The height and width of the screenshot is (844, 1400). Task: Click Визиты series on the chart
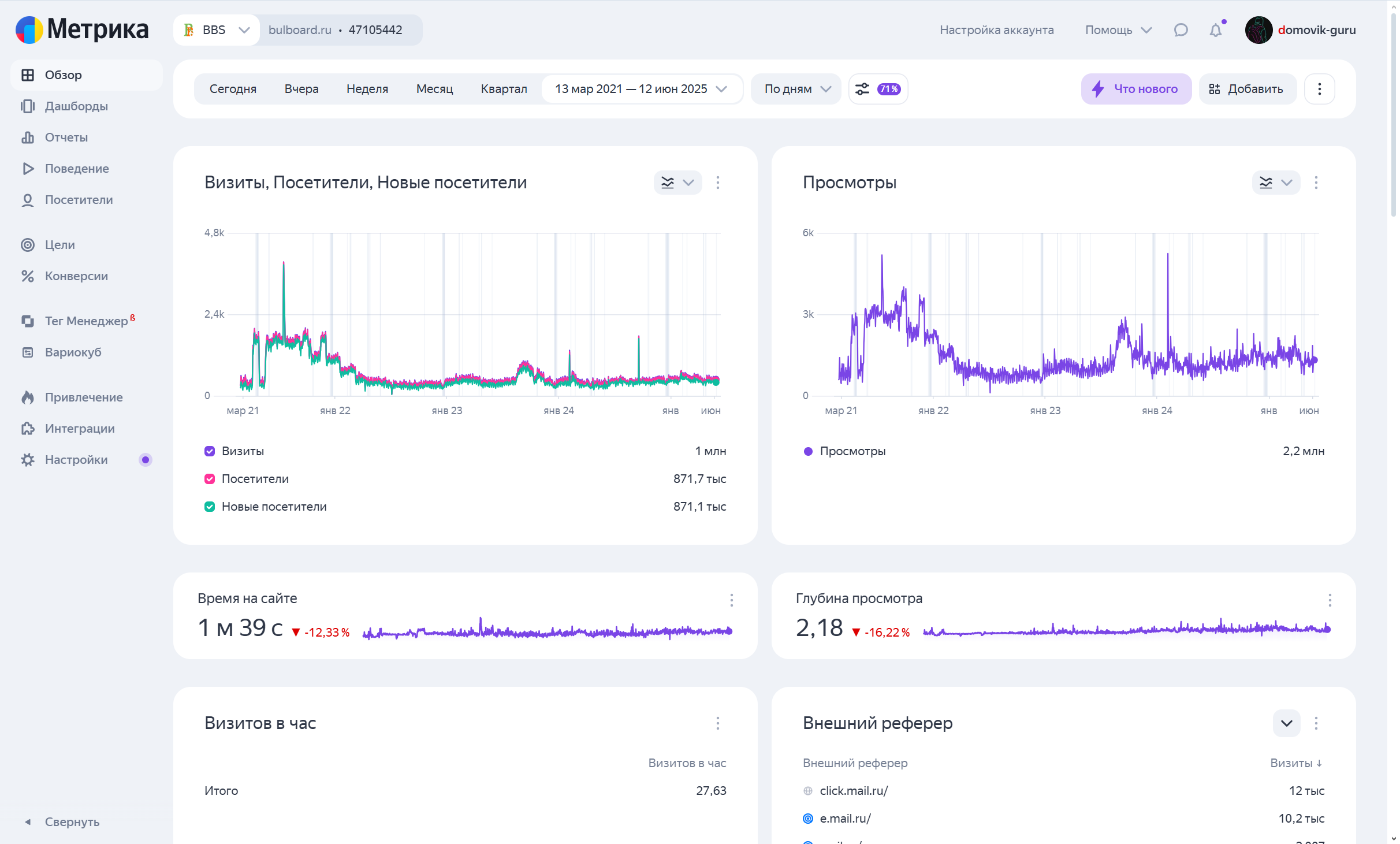243,451
